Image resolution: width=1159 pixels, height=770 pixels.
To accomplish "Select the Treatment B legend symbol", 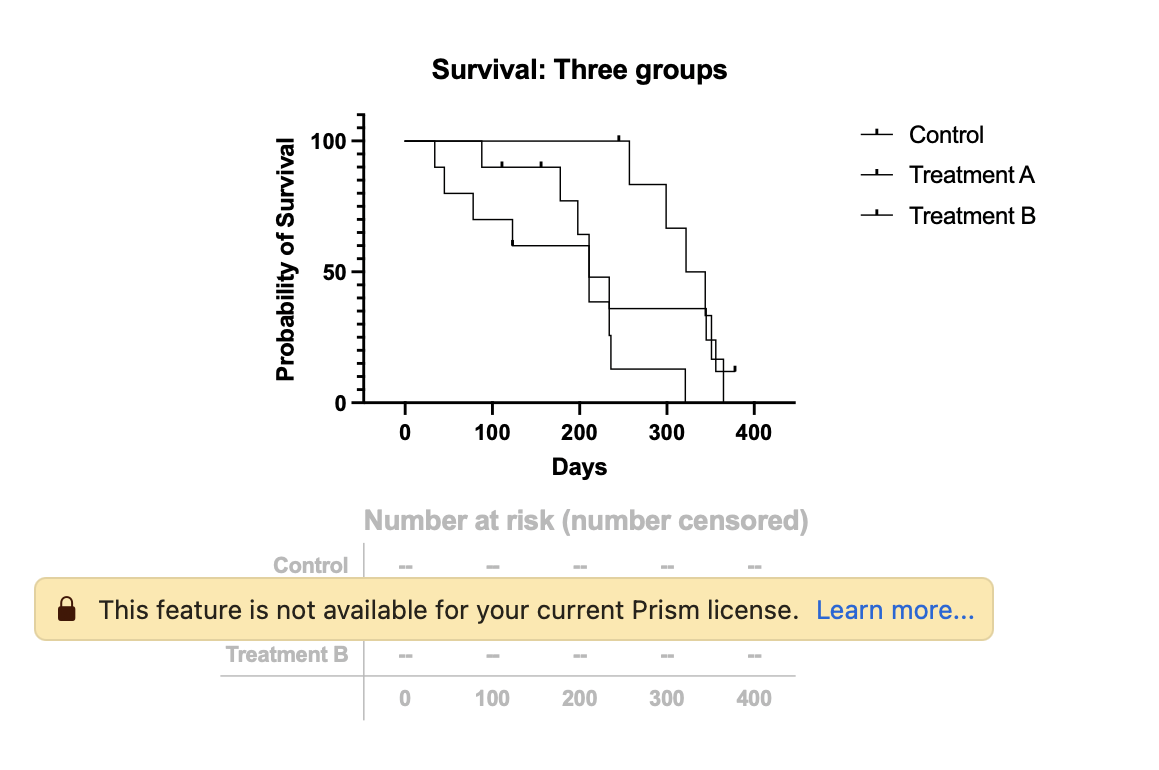I will [x=875, y=216].
